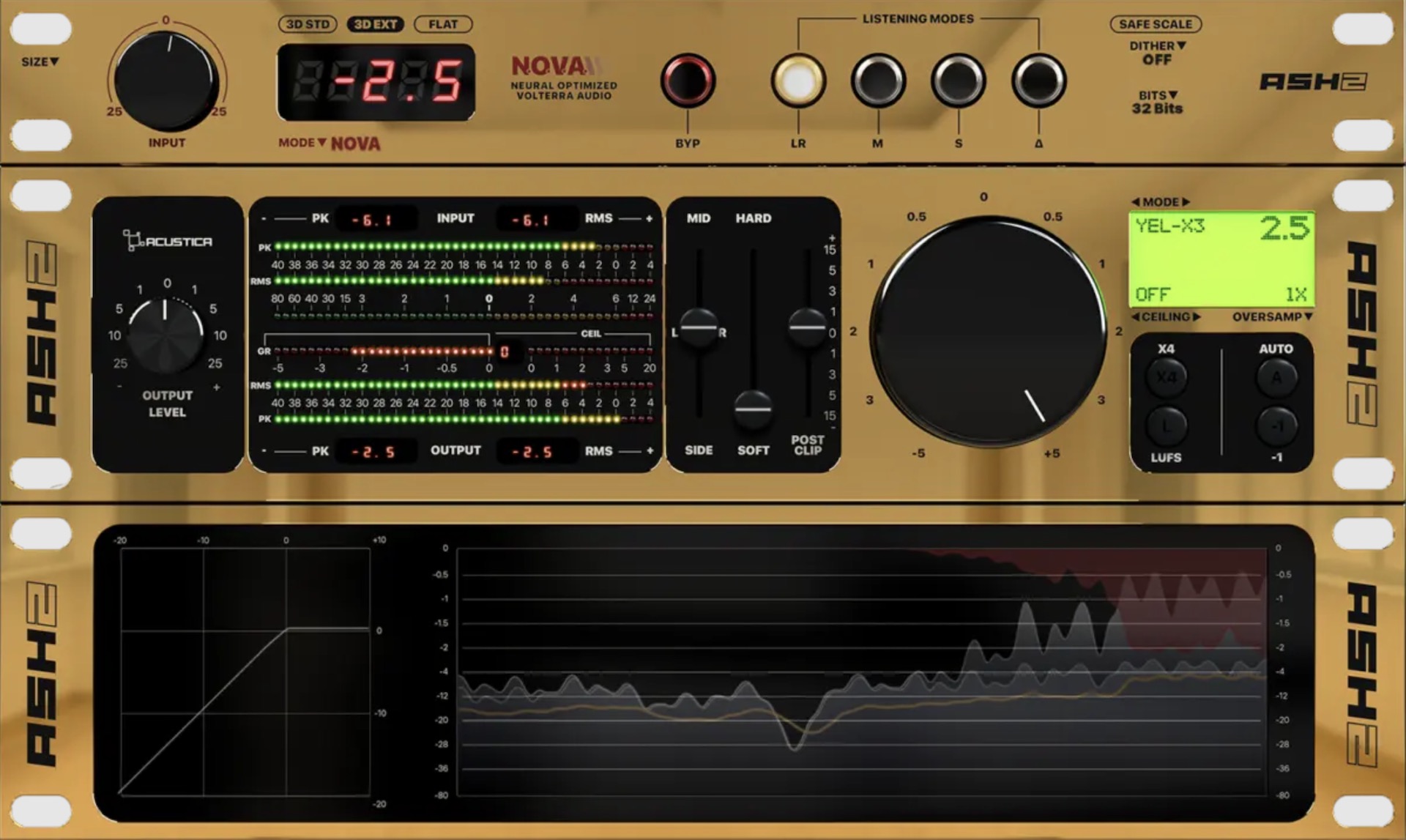Viewport: 1406px width, 840px height.
Task: Click the red LED display reading -2.5
Action: [x=376, y=82]
